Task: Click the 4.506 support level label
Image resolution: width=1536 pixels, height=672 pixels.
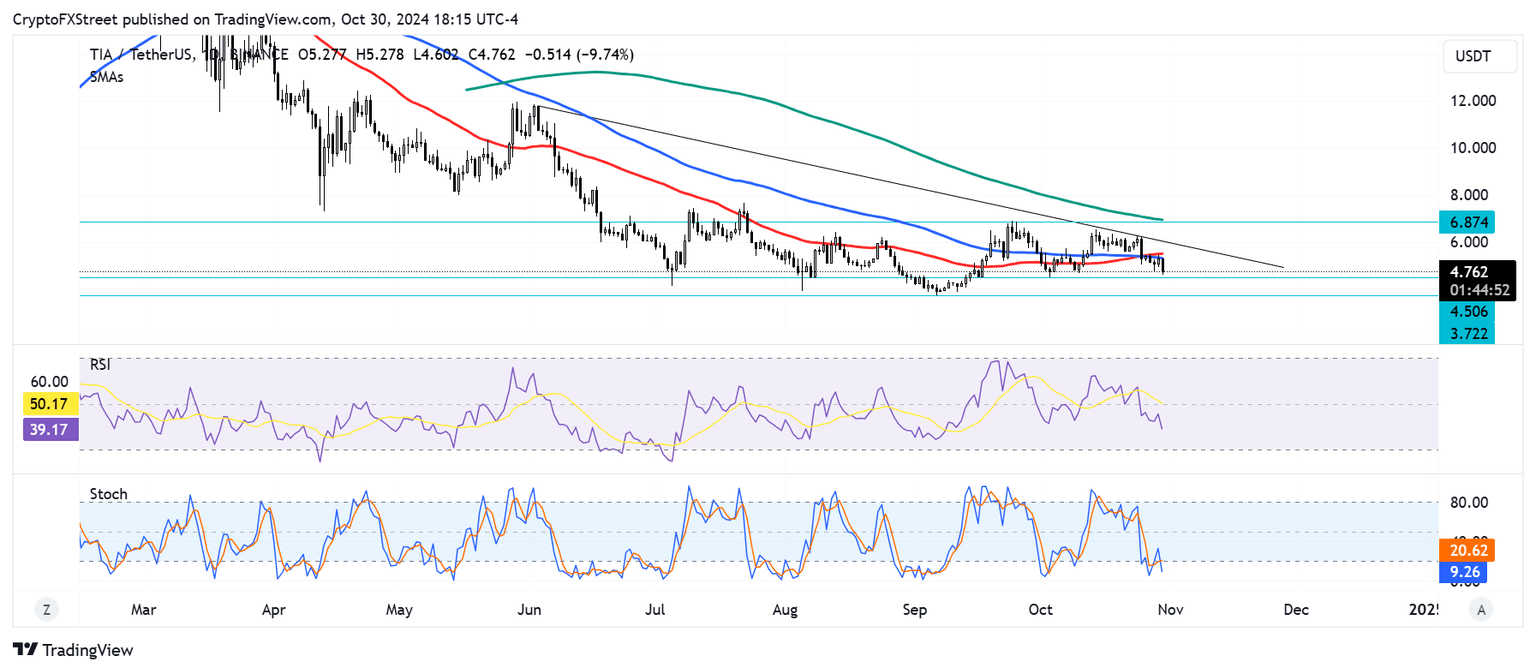Action: tap(1466, 312)
